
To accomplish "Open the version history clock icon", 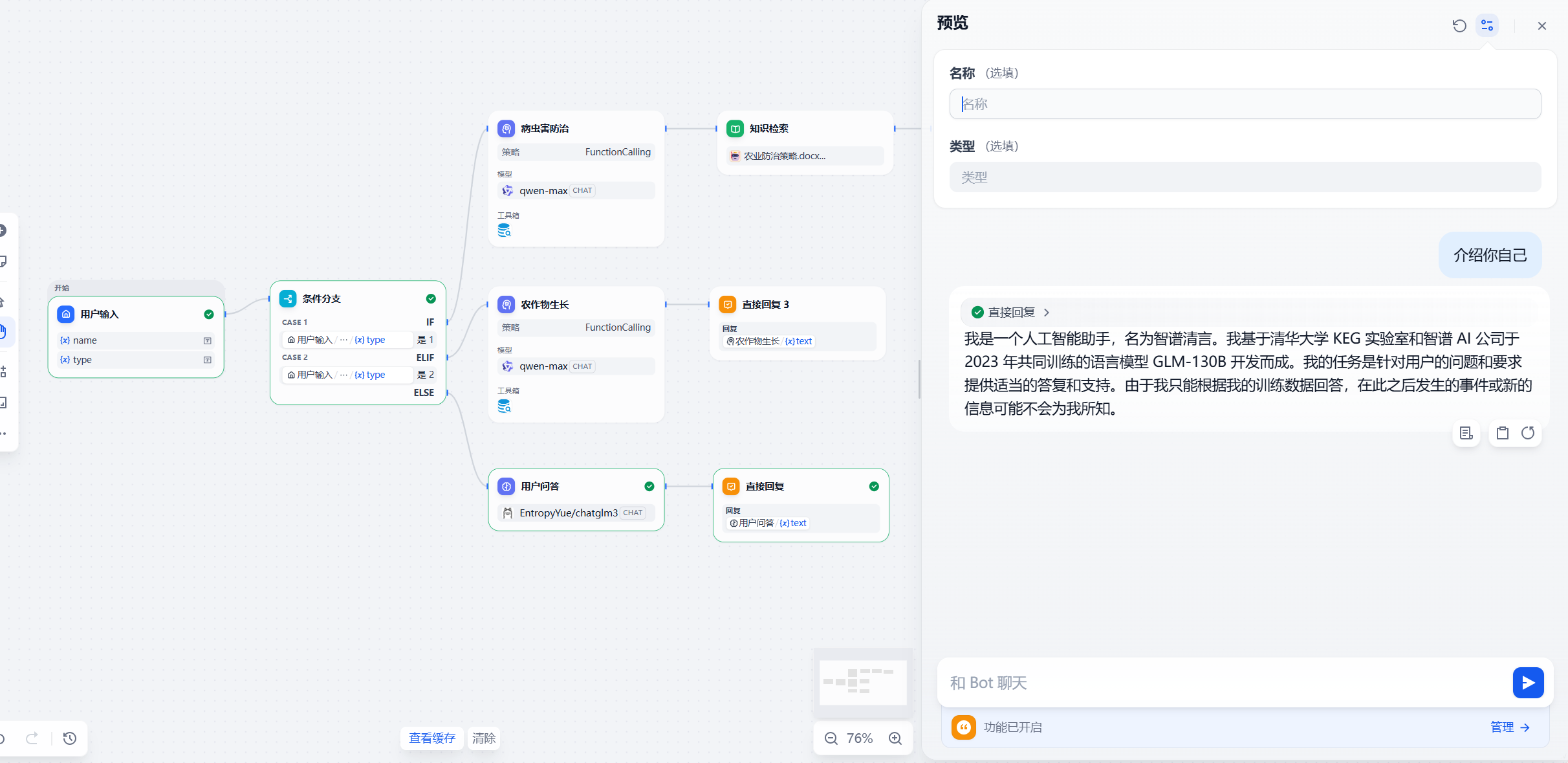I will pos(70,738).
